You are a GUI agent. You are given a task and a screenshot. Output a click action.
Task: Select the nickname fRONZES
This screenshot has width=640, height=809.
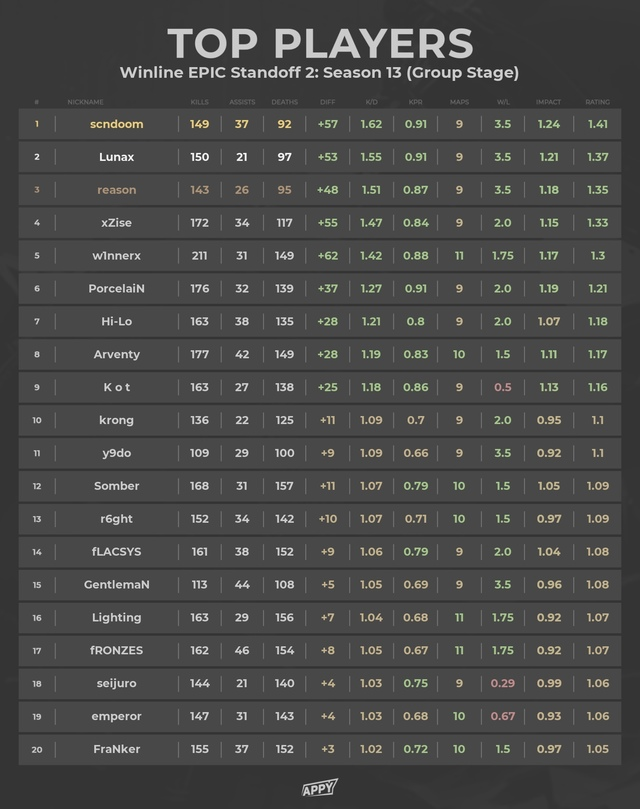pyautogui.click(x=117, y=651)
